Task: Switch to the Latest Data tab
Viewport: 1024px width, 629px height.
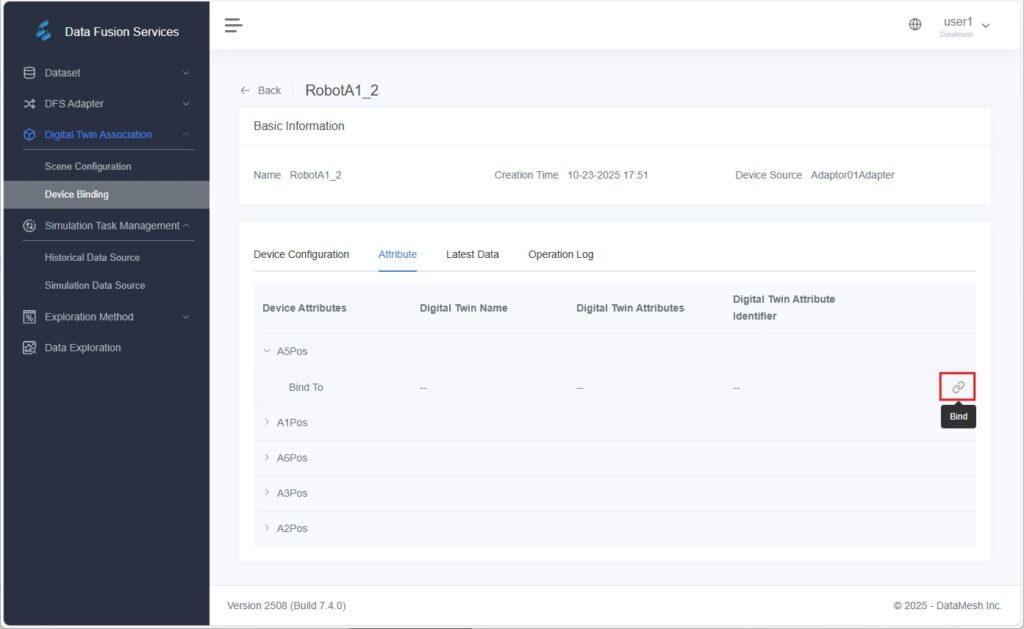Action: point(472,254)
